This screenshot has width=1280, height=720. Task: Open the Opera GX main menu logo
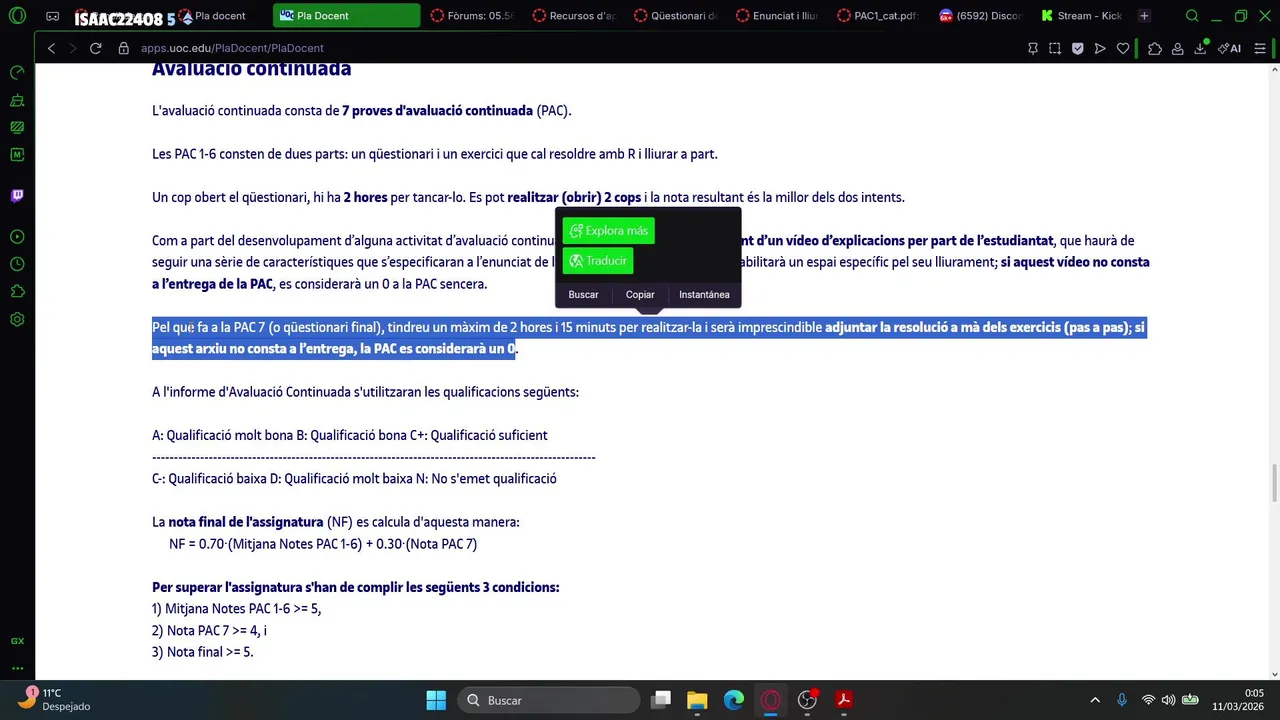[17, 16]
